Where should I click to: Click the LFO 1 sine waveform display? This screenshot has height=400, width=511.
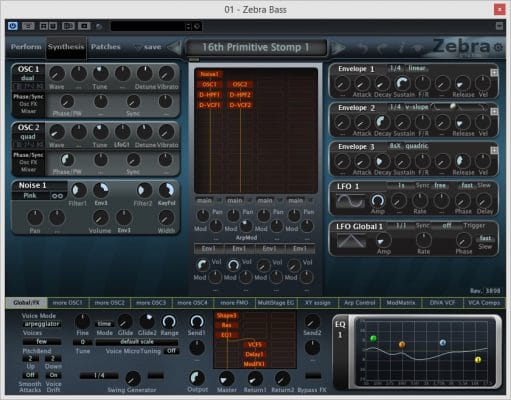(350, 201)
